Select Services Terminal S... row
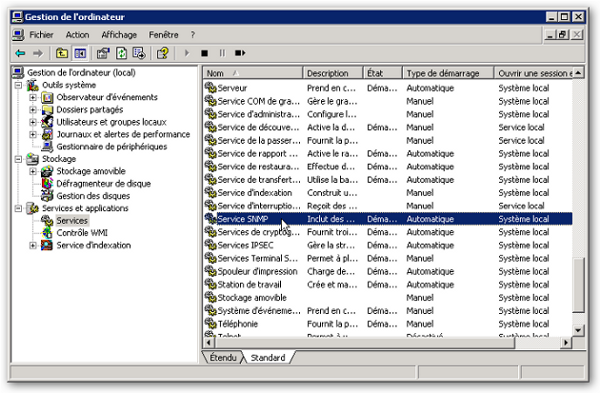The width and height of the screenshot is (600, 393). click(388, 258)
